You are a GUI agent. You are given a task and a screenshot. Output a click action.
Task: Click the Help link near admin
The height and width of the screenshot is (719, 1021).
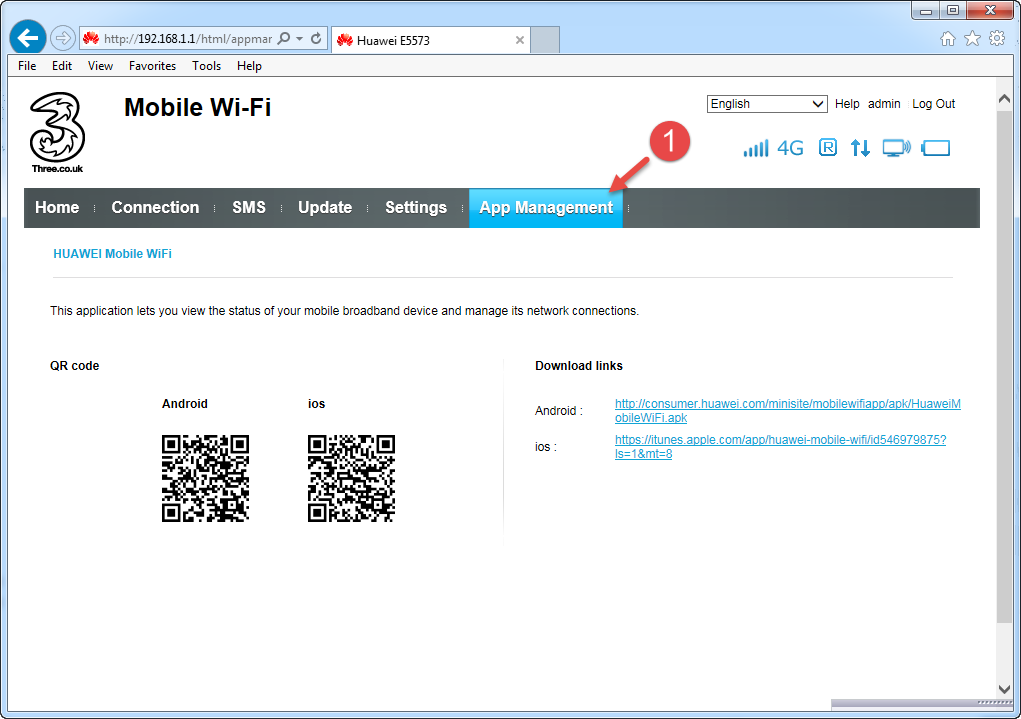(846, 104)
